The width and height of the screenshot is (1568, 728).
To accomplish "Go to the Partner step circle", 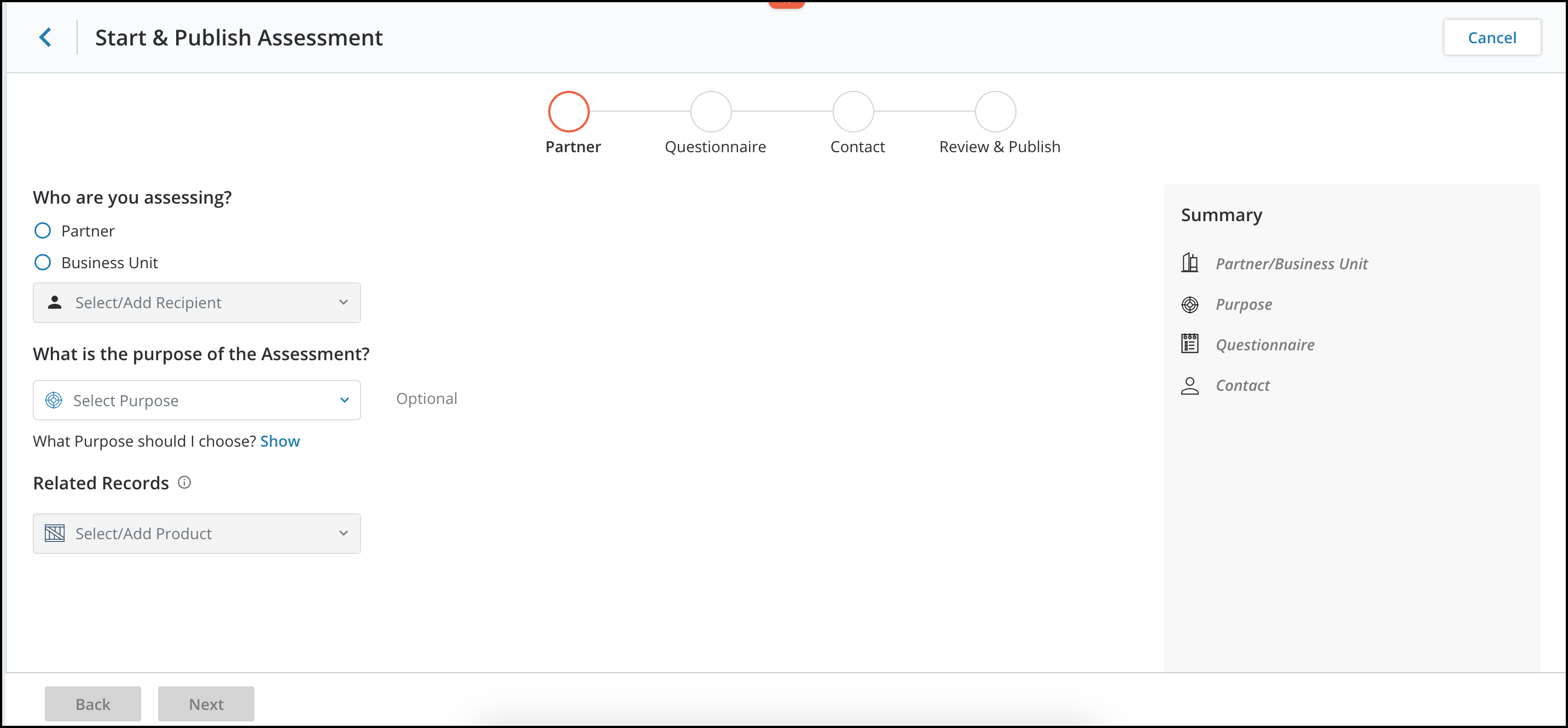I will pyautogui.click(x=568, y=112).
